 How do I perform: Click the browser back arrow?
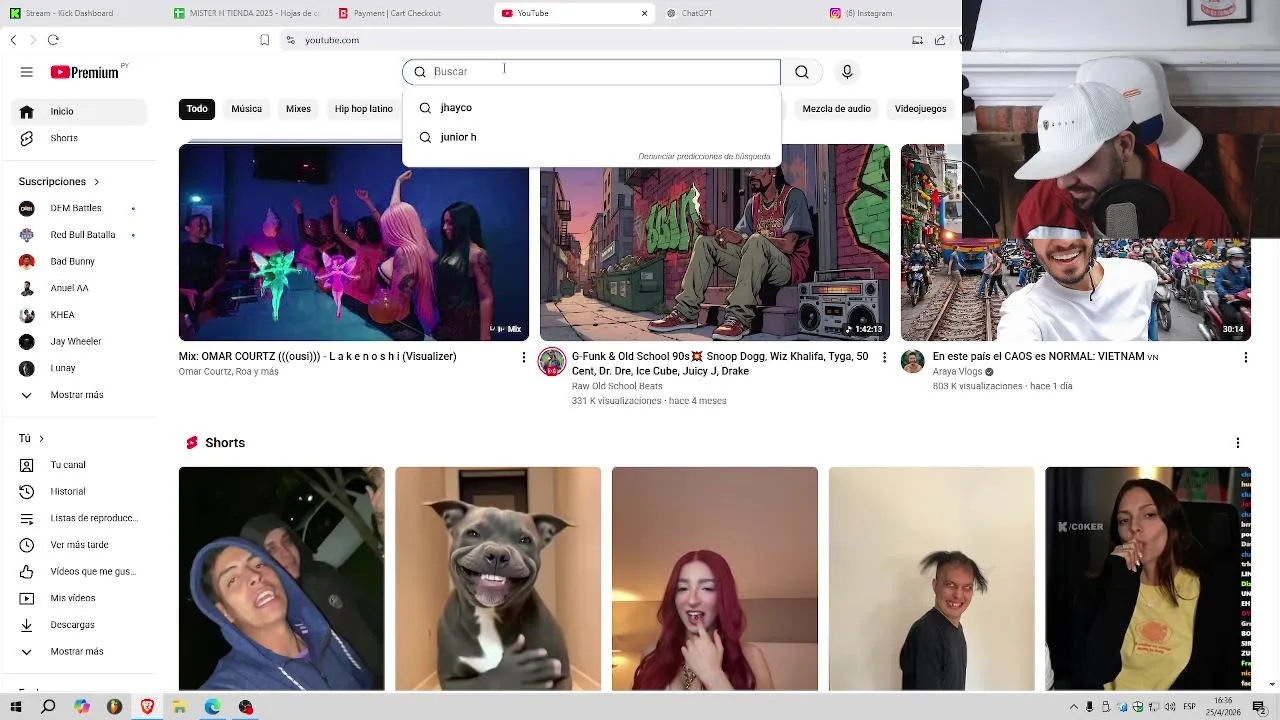point(13,40)
